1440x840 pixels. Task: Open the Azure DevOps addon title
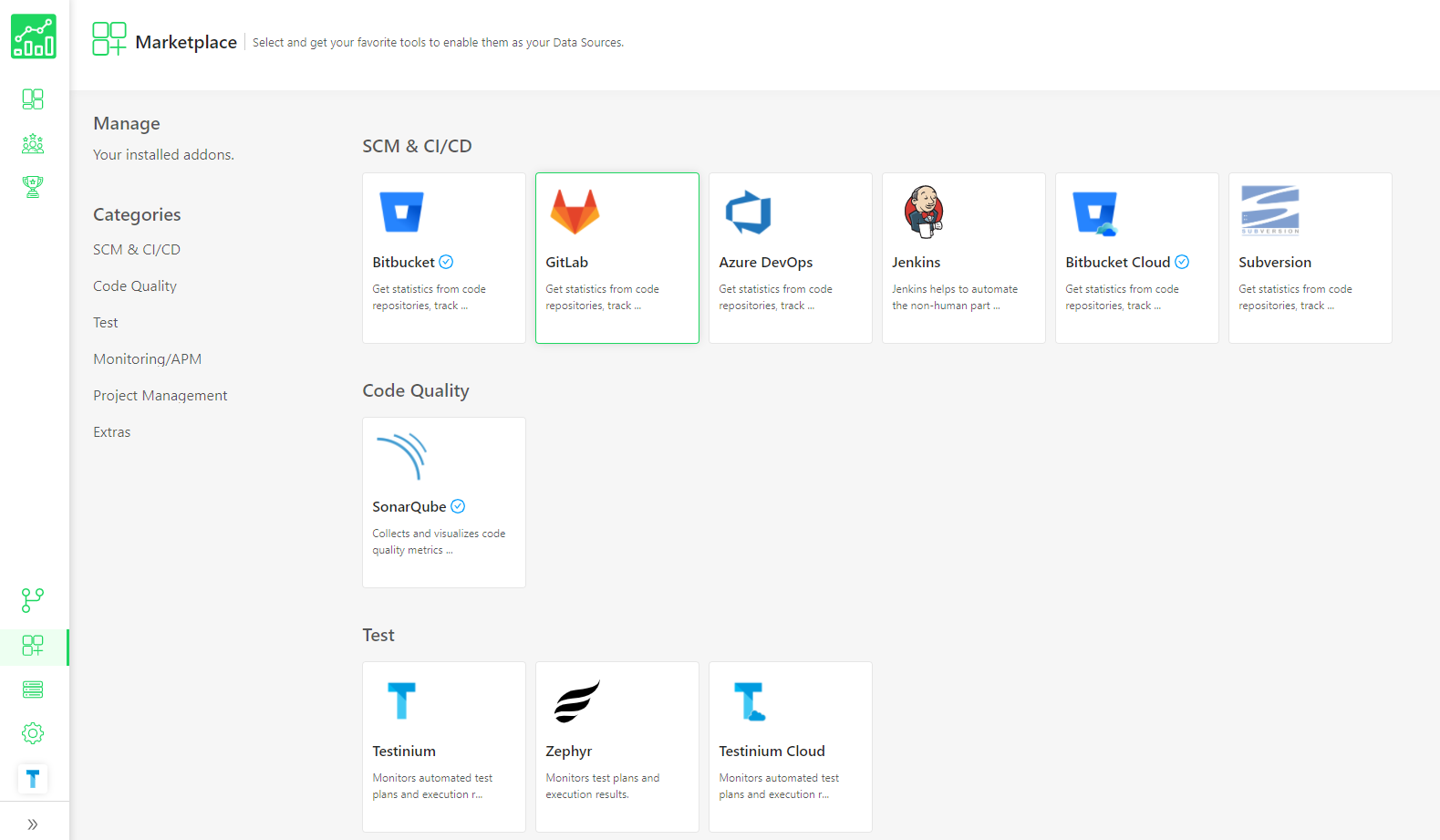(x=766, y=262)
